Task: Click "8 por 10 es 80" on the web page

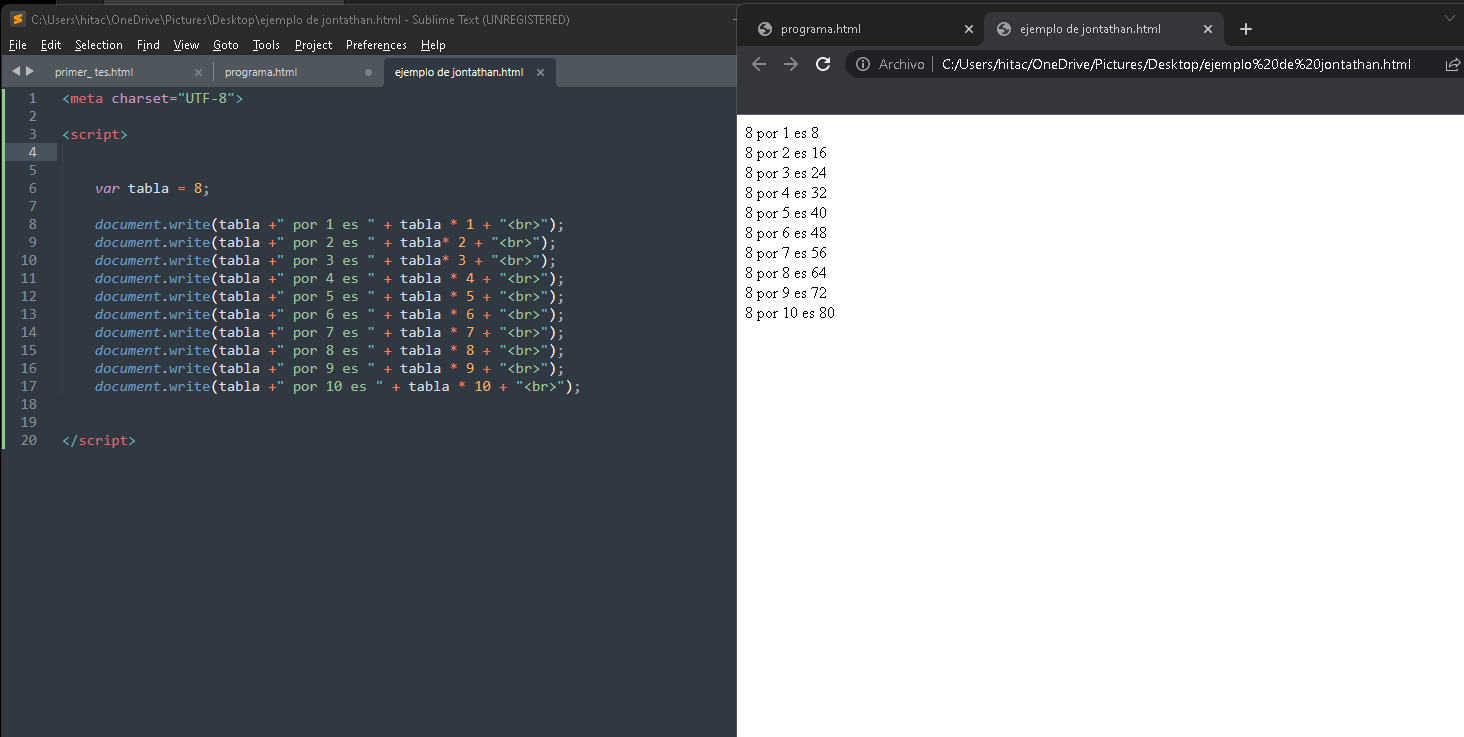Action: click(x=790, y=313)
